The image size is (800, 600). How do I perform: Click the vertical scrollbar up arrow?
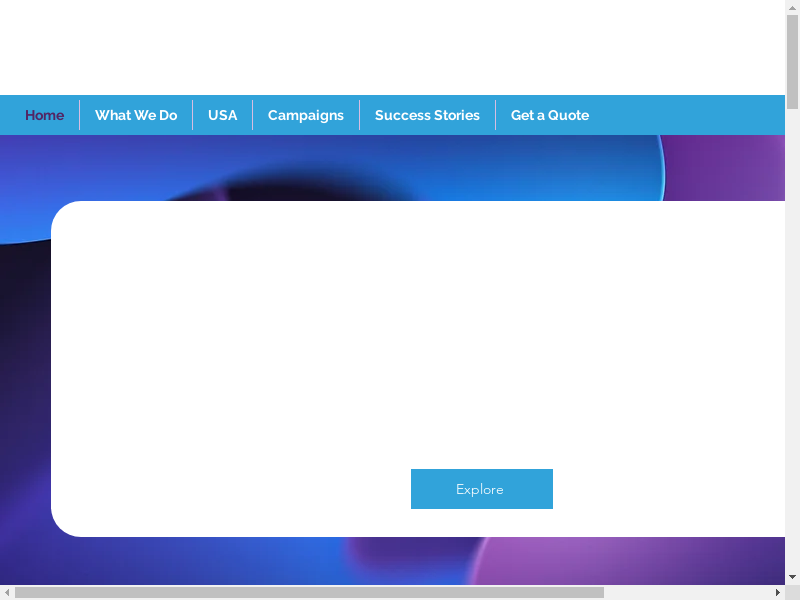[x=792, y=7]
